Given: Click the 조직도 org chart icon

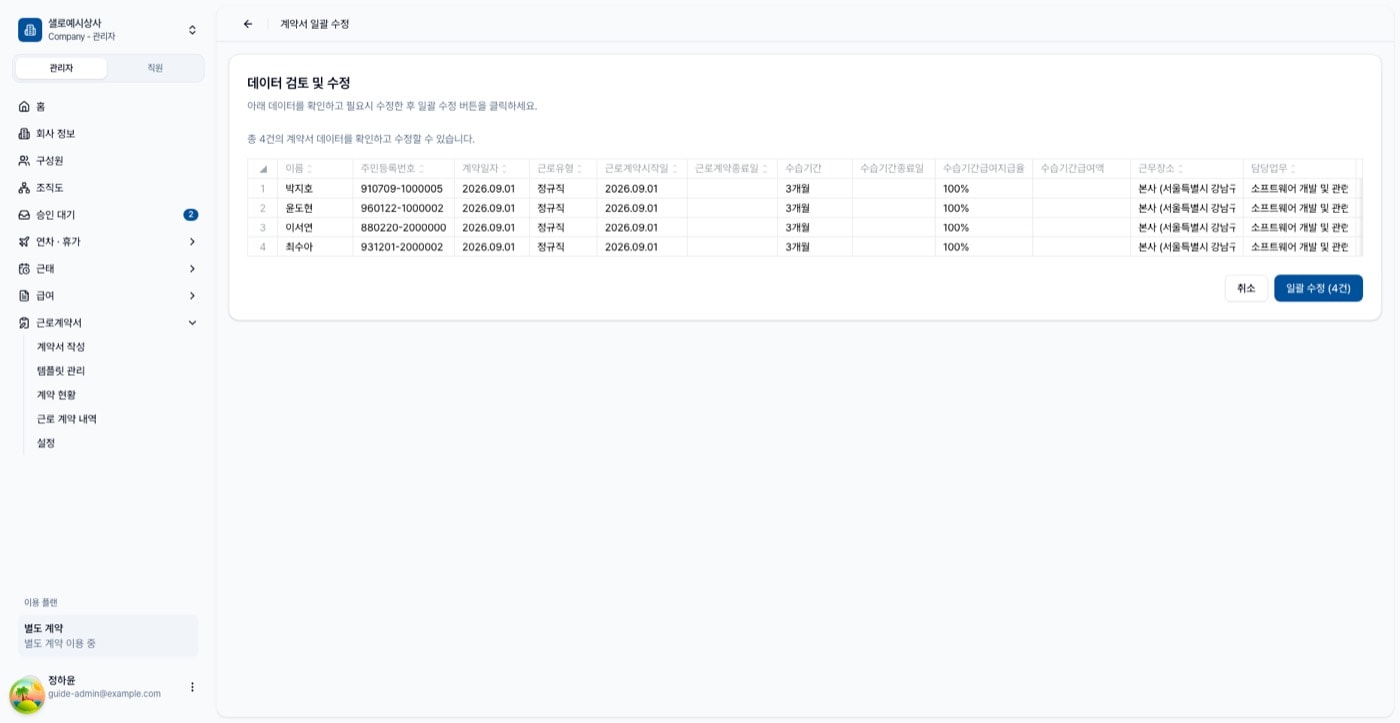Looking at the screenshot, I should point(25,187).
